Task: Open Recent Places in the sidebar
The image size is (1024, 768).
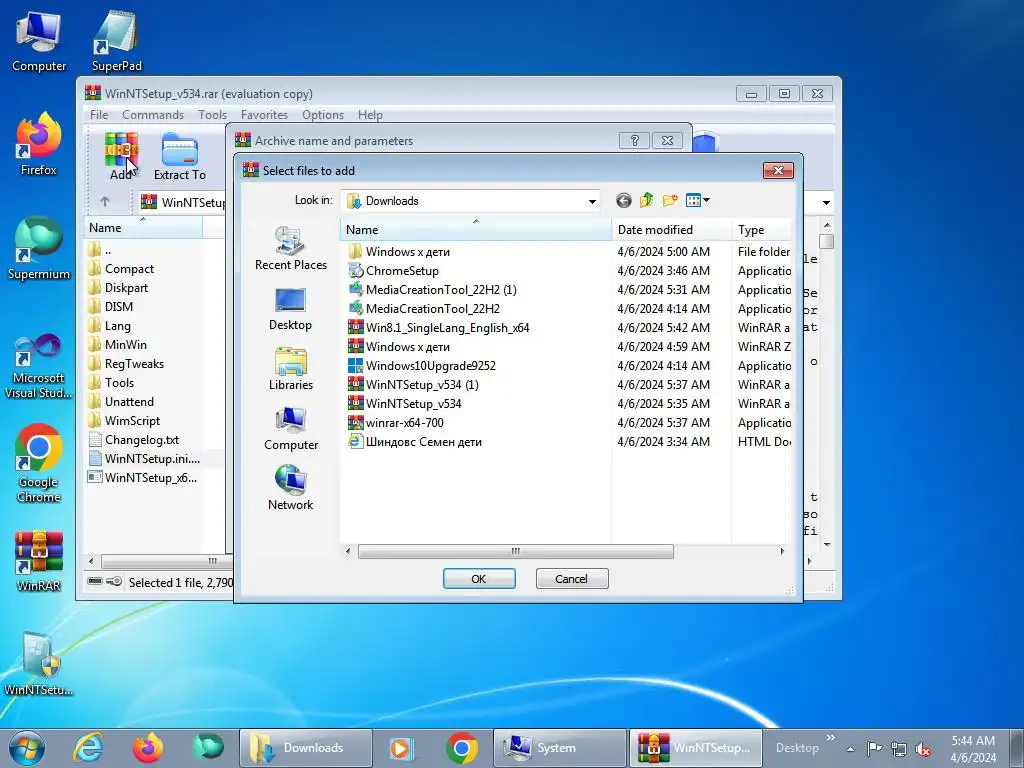Action: pyautogui.click(x=291, y=248)
